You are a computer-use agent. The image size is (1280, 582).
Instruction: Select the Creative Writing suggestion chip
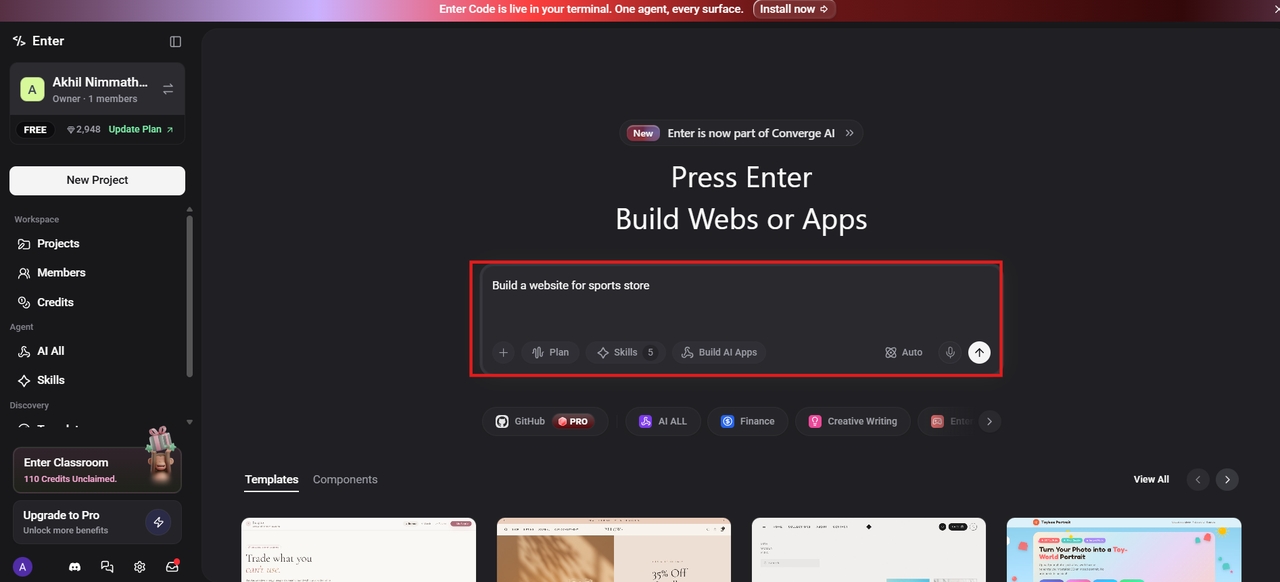point(853,421)
